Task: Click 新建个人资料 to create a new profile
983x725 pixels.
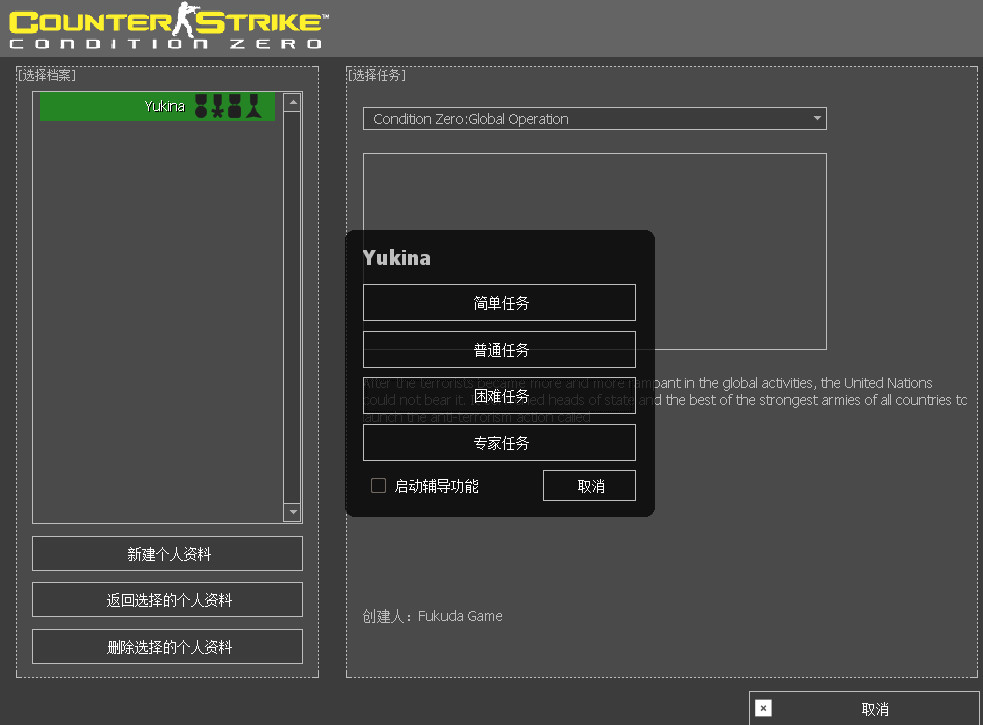Action: [167, 553]
